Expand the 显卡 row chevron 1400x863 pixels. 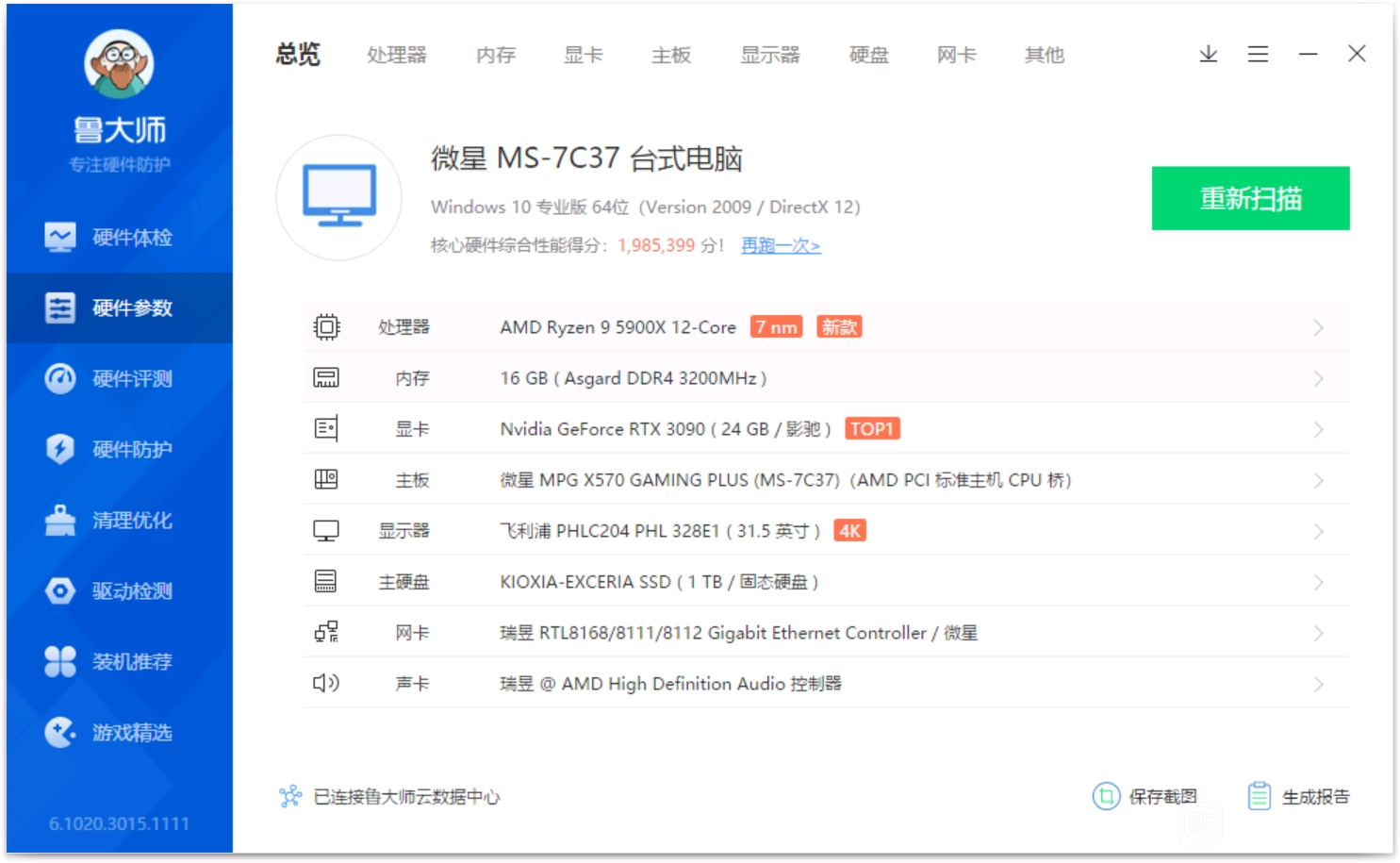[1318, 429]
